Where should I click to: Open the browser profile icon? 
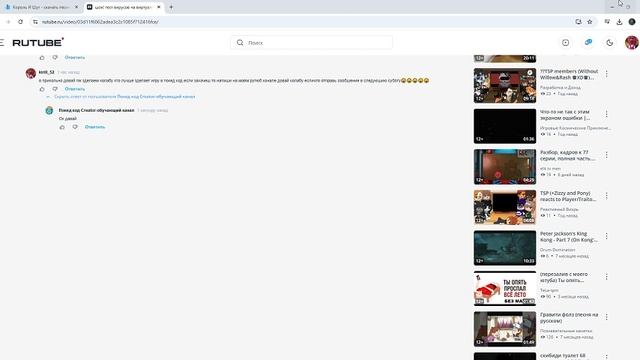coord(632,22)
